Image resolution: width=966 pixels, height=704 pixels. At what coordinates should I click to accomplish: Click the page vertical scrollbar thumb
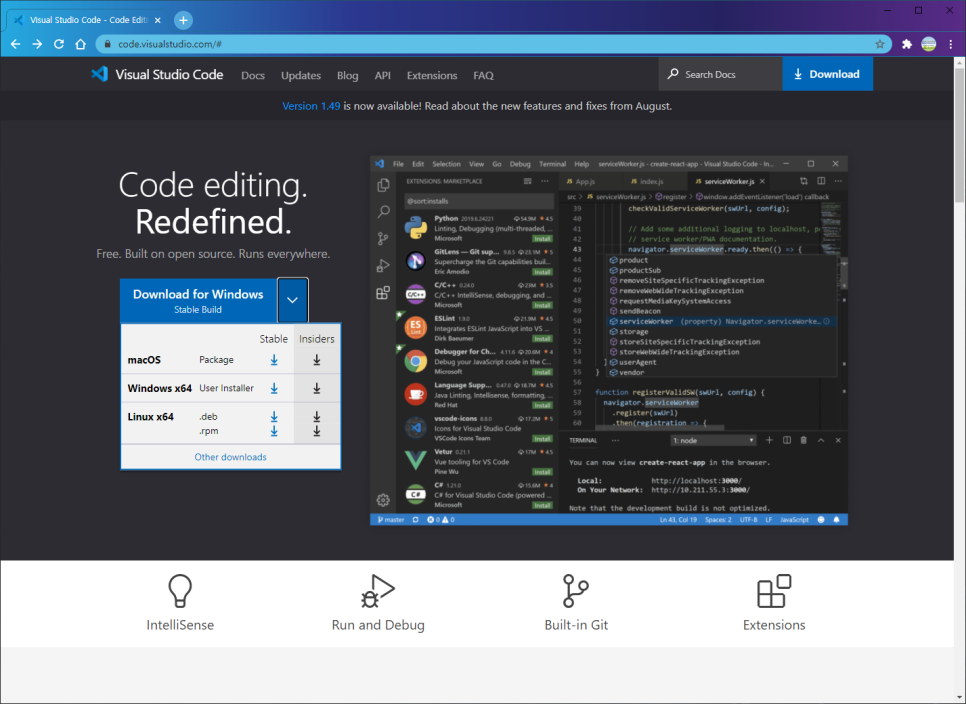tap(959, 135)
